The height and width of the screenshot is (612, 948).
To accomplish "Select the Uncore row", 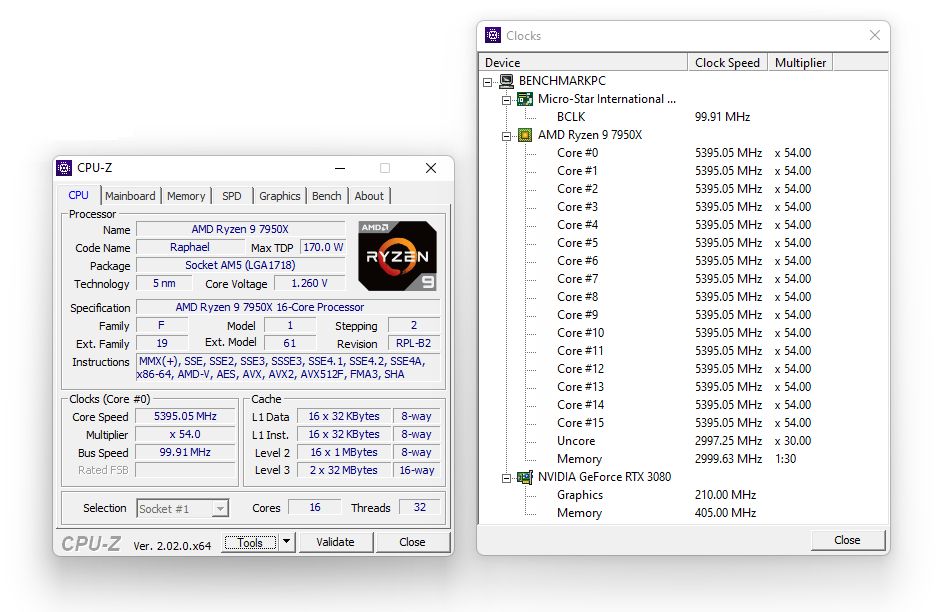I will click(x=683, y=441).
